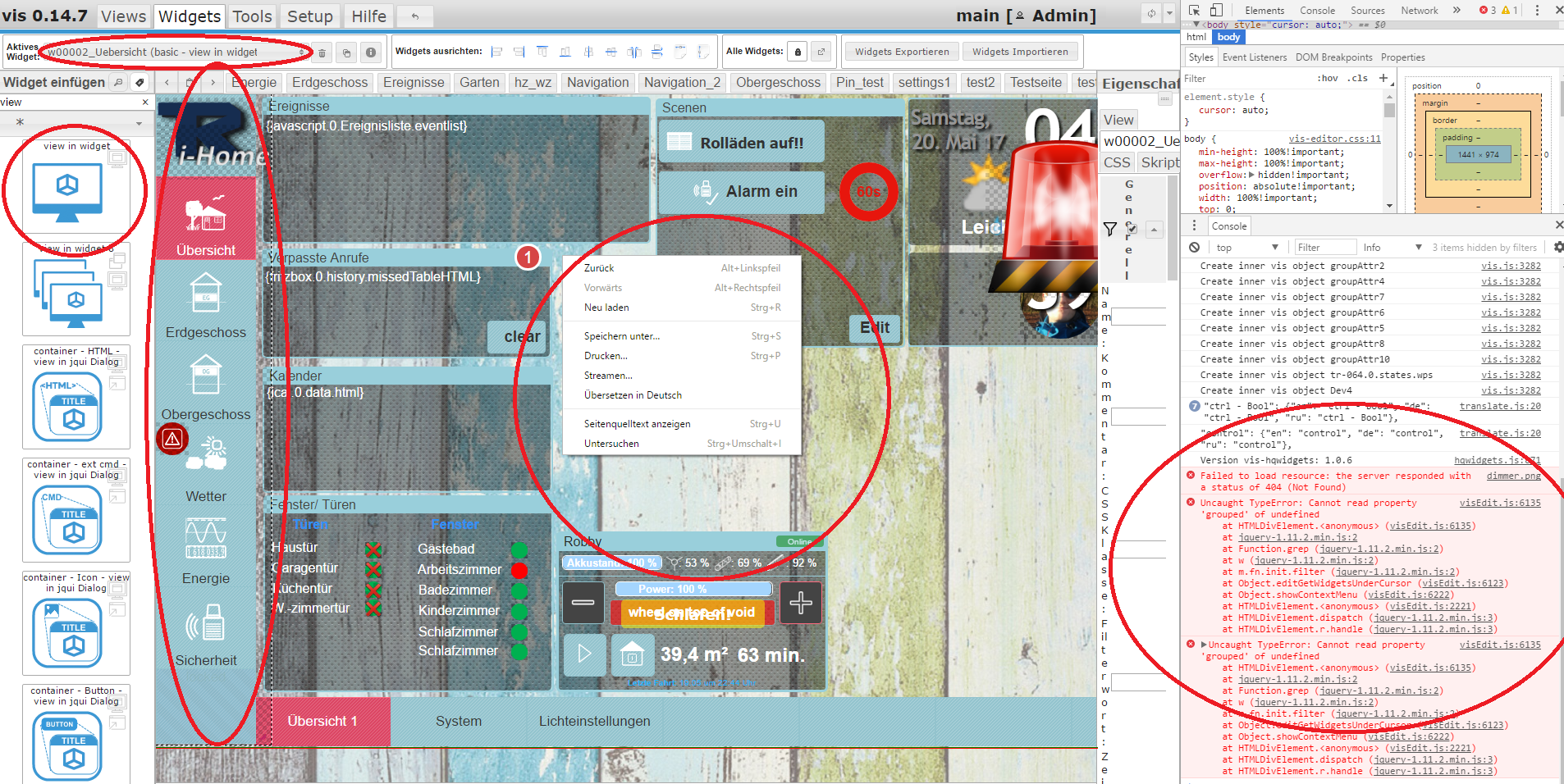Copy active widget using duplicate icon
Image resolution: width=1564 pixels, height=784 pixels.
pos(346,53)
